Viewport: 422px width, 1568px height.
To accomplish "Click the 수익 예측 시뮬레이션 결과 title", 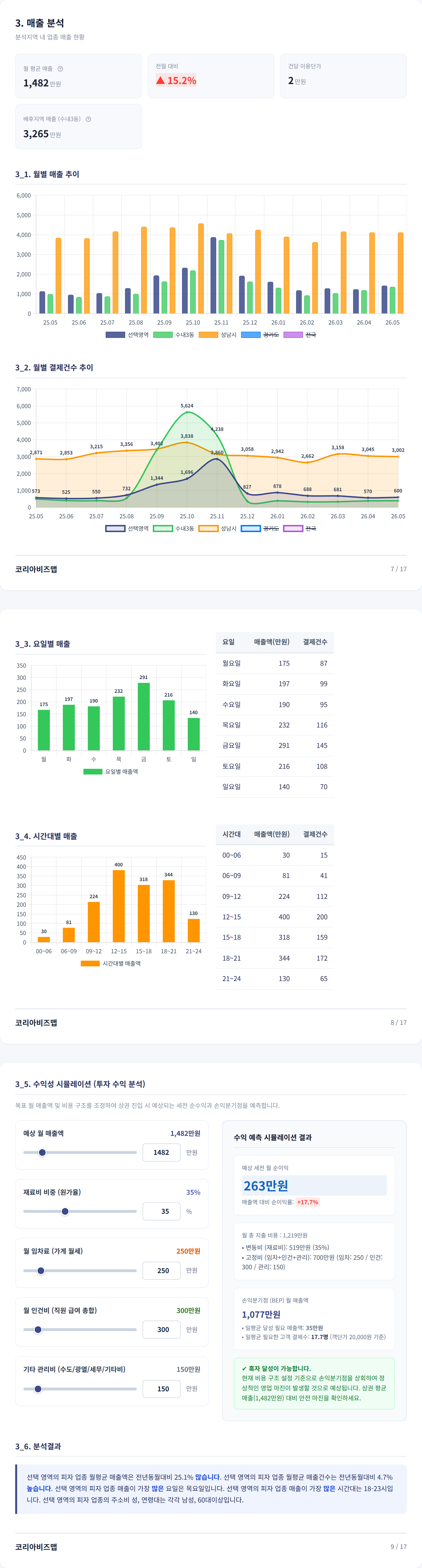I will pyautogui.click(x=273, y=1137).
